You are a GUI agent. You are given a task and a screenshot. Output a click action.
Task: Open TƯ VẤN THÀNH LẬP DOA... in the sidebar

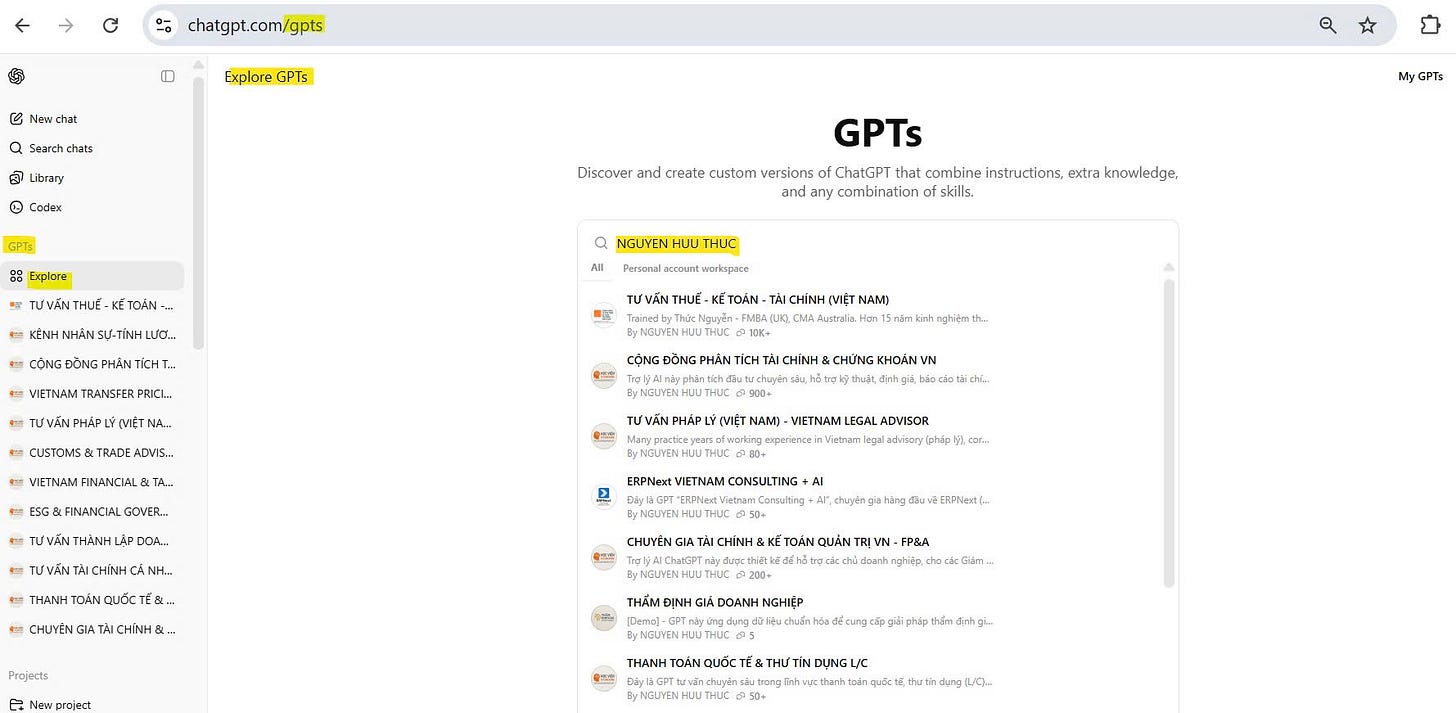94,541
